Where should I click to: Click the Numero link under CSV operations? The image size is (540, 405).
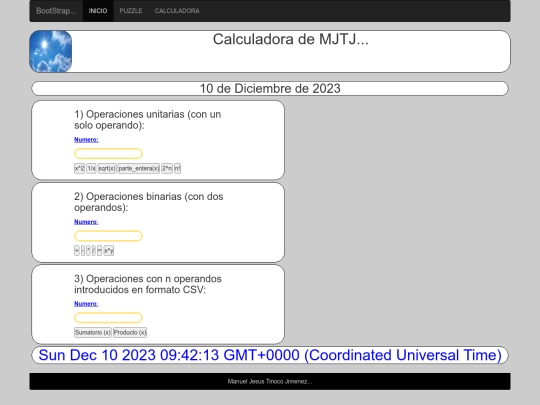[x=86, y=304]
